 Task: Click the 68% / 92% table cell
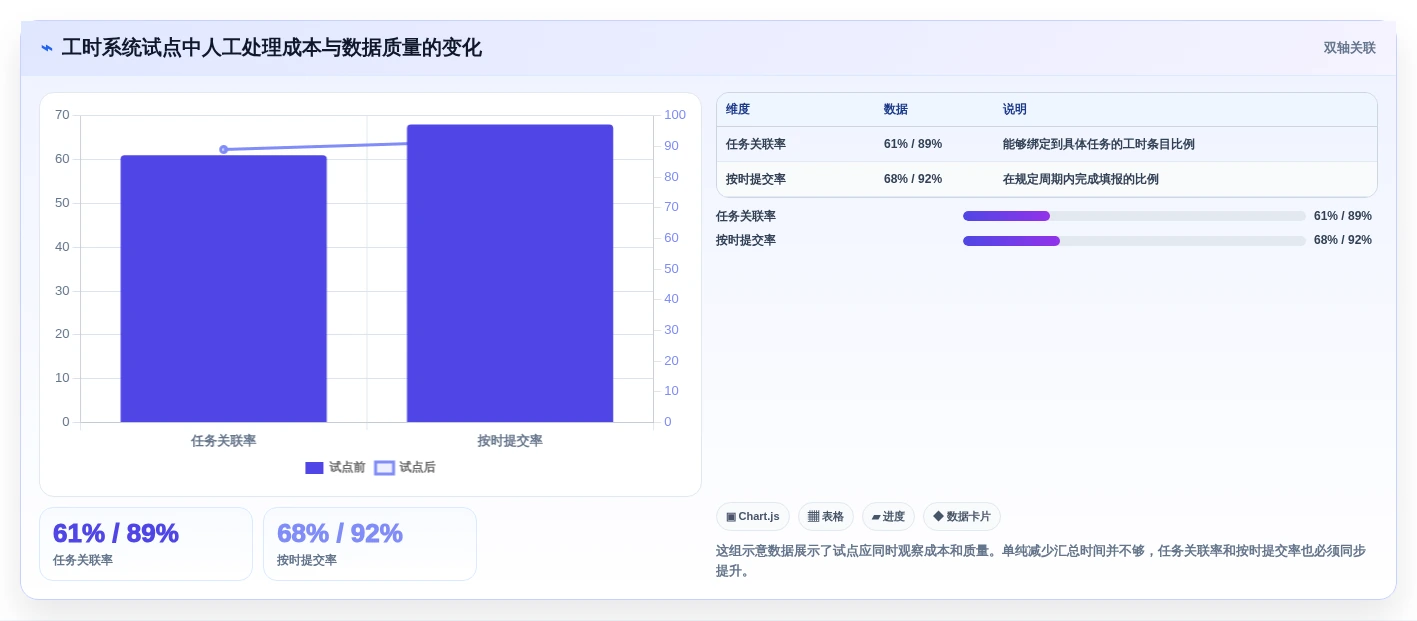(913, 179)
